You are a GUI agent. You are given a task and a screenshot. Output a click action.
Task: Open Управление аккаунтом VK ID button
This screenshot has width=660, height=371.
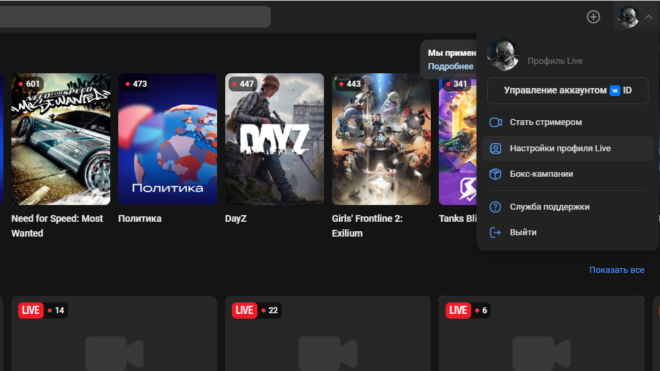click(x=567, y=91)
